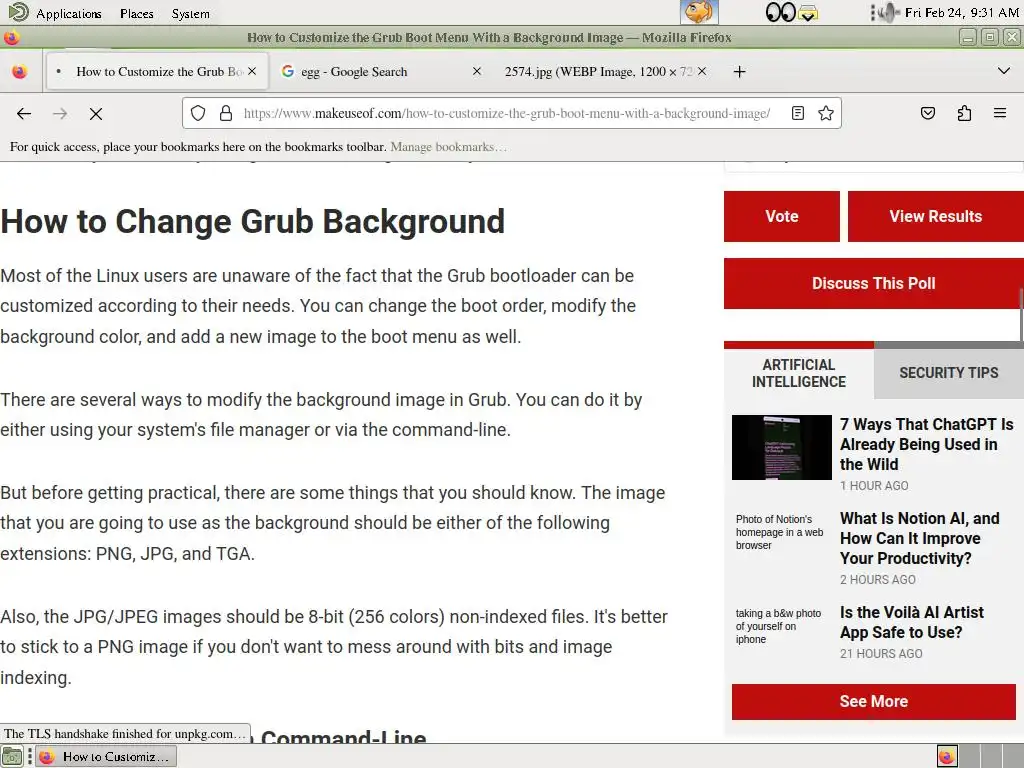Click the show desktop button in taskbar

click(12, 756)
